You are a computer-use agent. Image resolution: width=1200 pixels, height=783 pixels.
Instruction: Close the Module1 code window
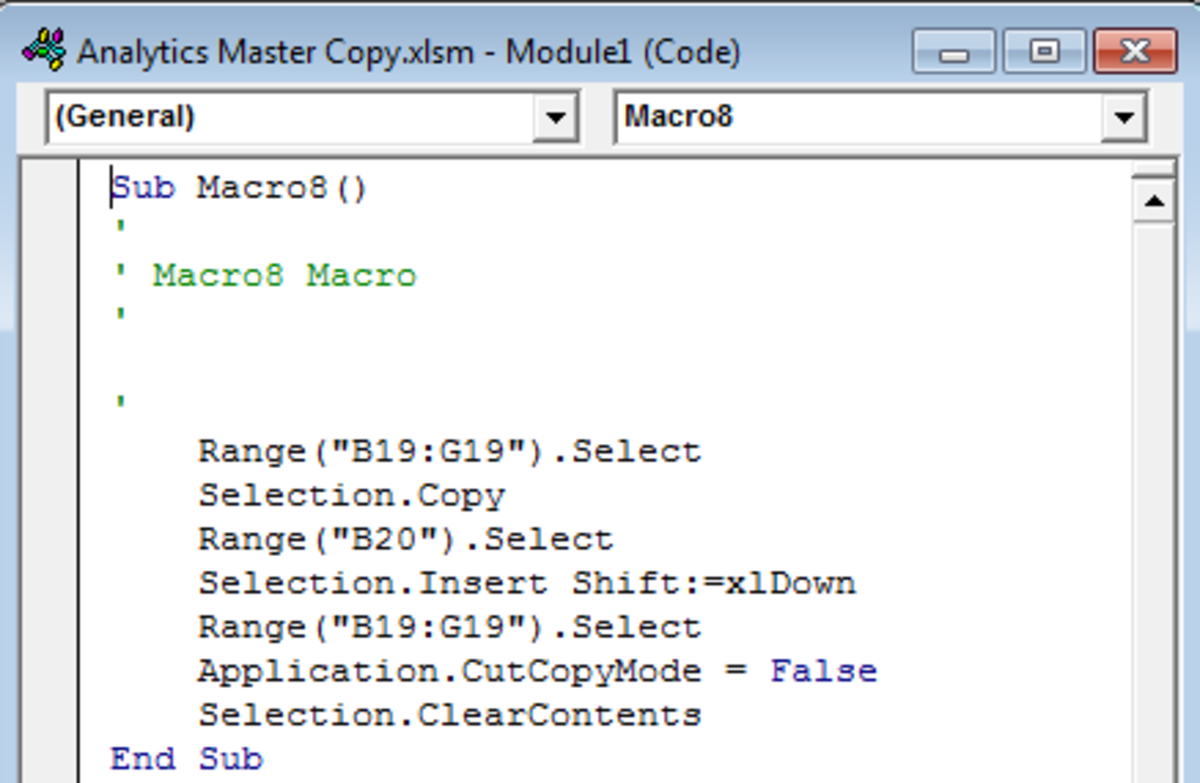coord(1135,50)
